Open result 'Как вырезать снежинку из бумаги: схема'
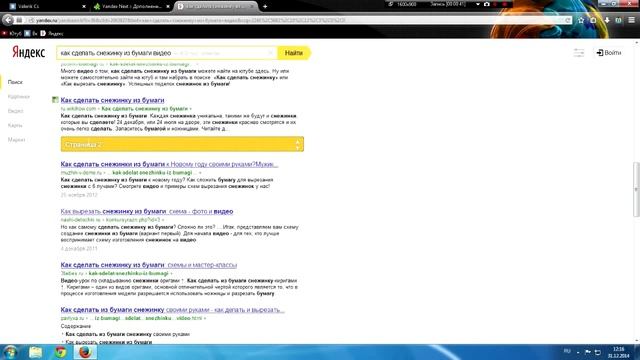Screen dimensions: 640x360 click(147, 211)
